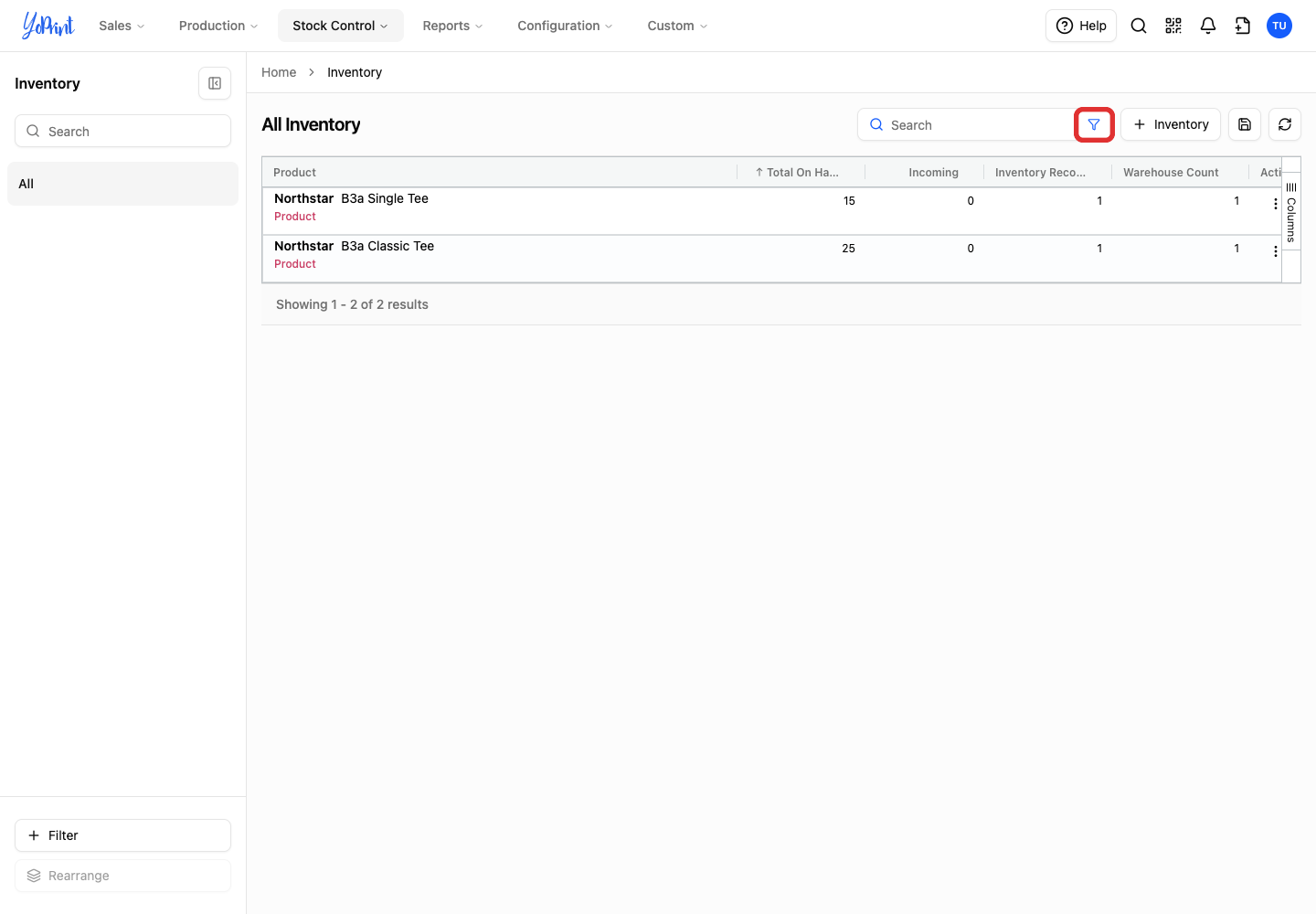Screen dimensions: 1316x914
Task: Open the global search magnifier icon
Action: (x=1139, y=26)
